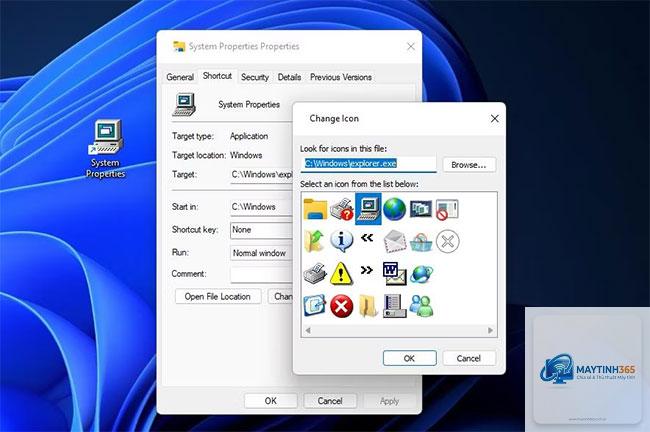Switch to the General tab

180,77
